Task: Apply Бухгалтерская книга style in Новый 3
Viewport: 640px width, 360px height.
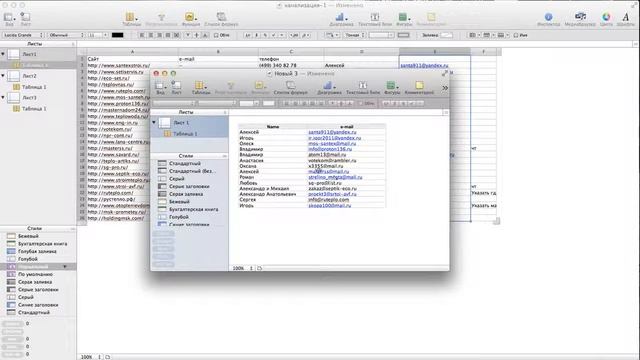Action: [x=193, y=209]
